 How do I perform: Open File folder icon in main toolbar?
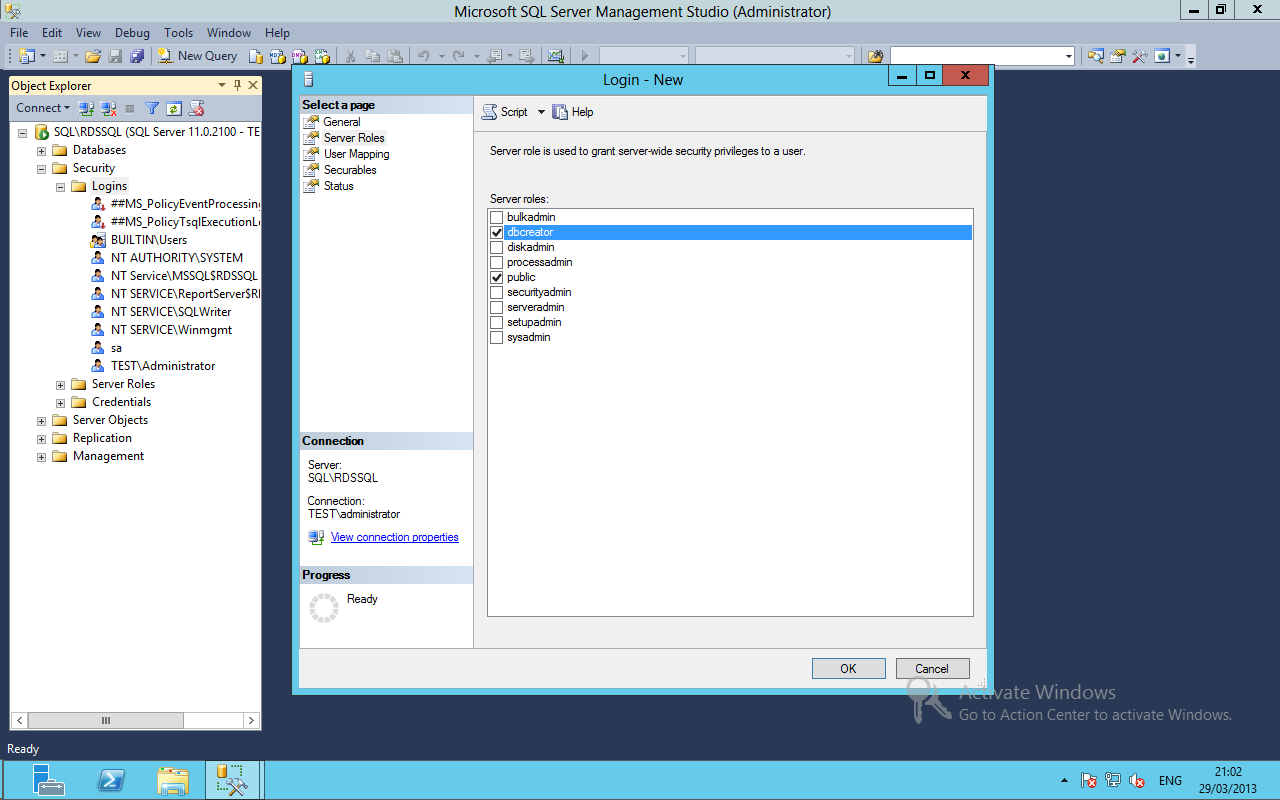[x=93, y=56]
